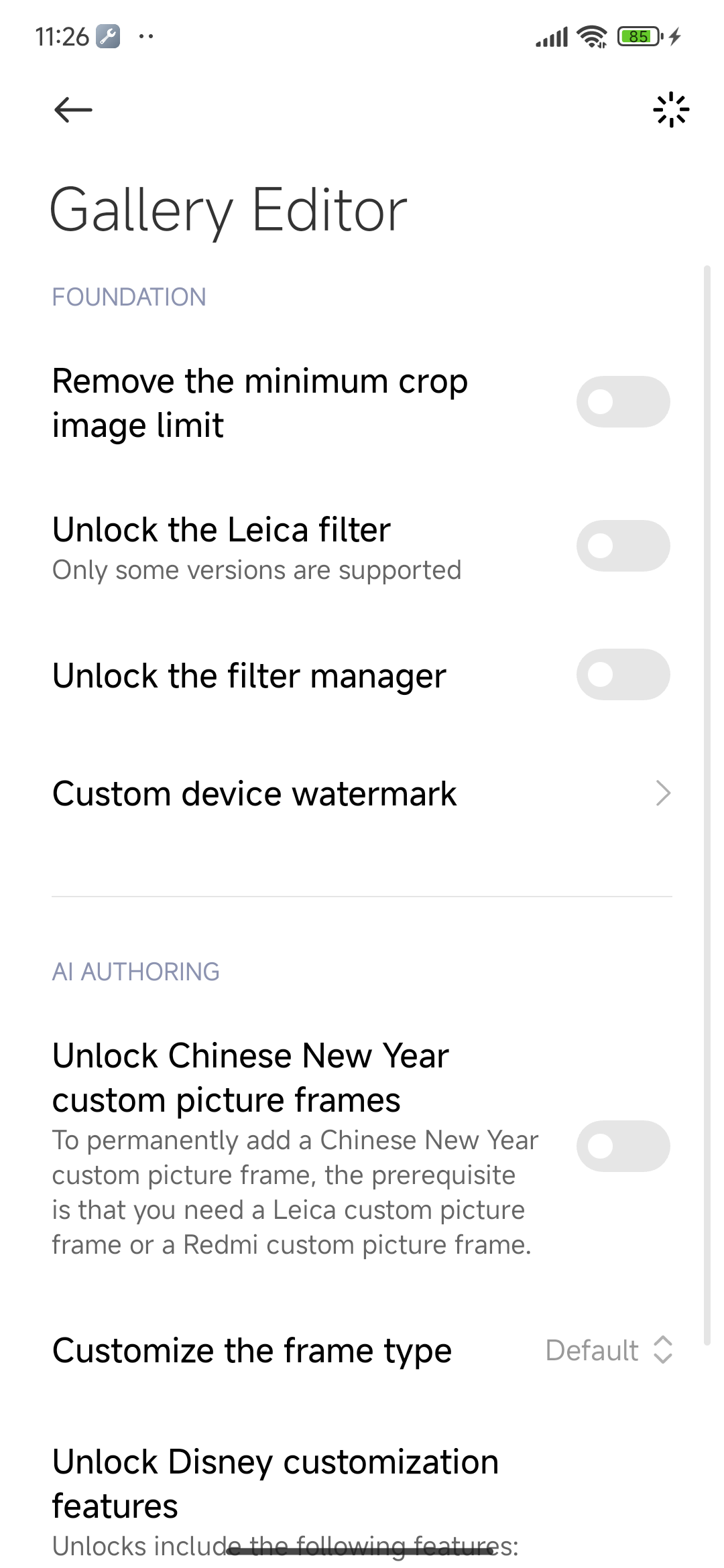Enable Remove the minimum crop image limit
Screen dimensions: 724x1568
623,402
